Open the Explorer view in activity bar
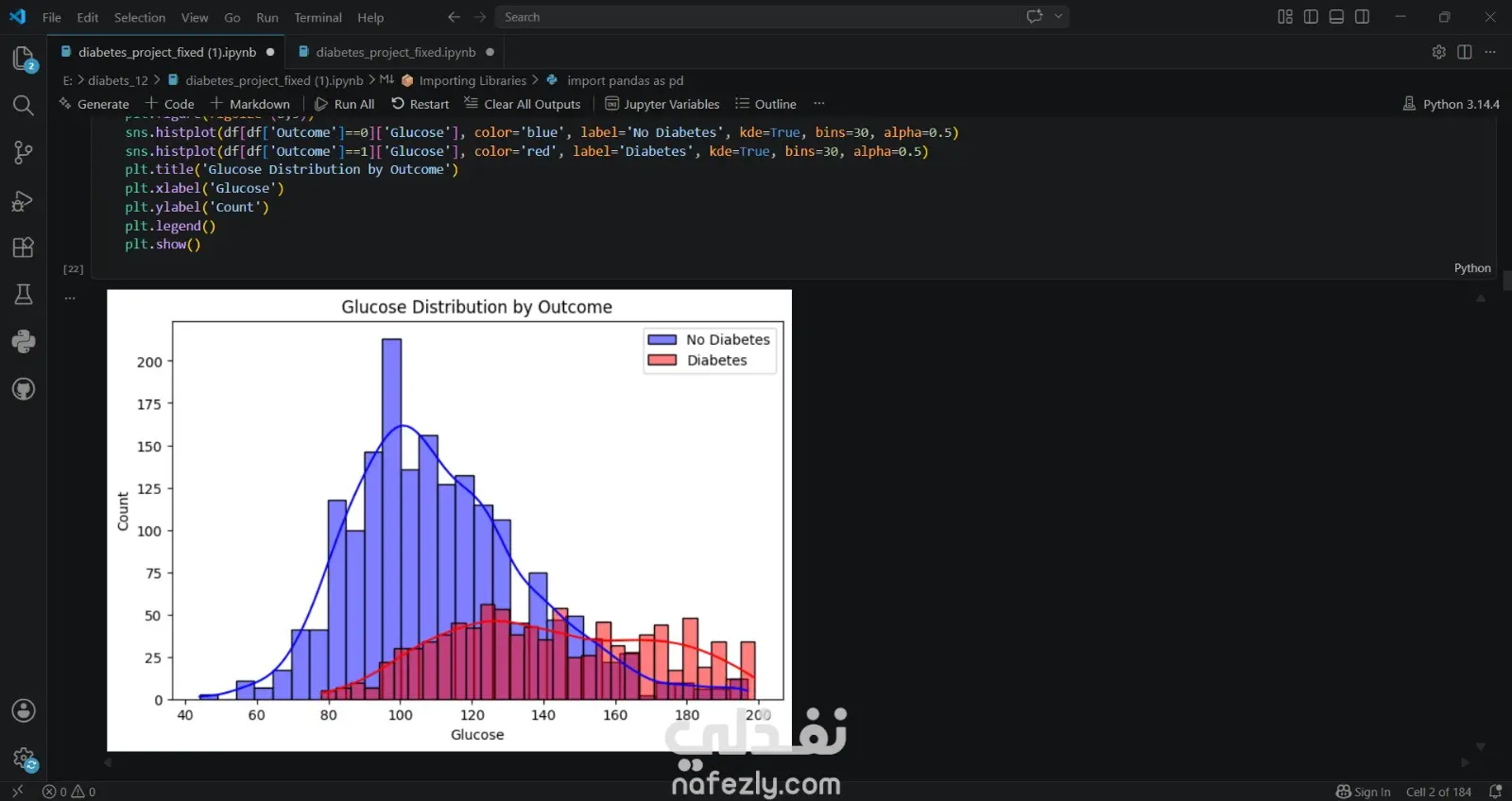The image size is (1512, 801). [23, 59]
